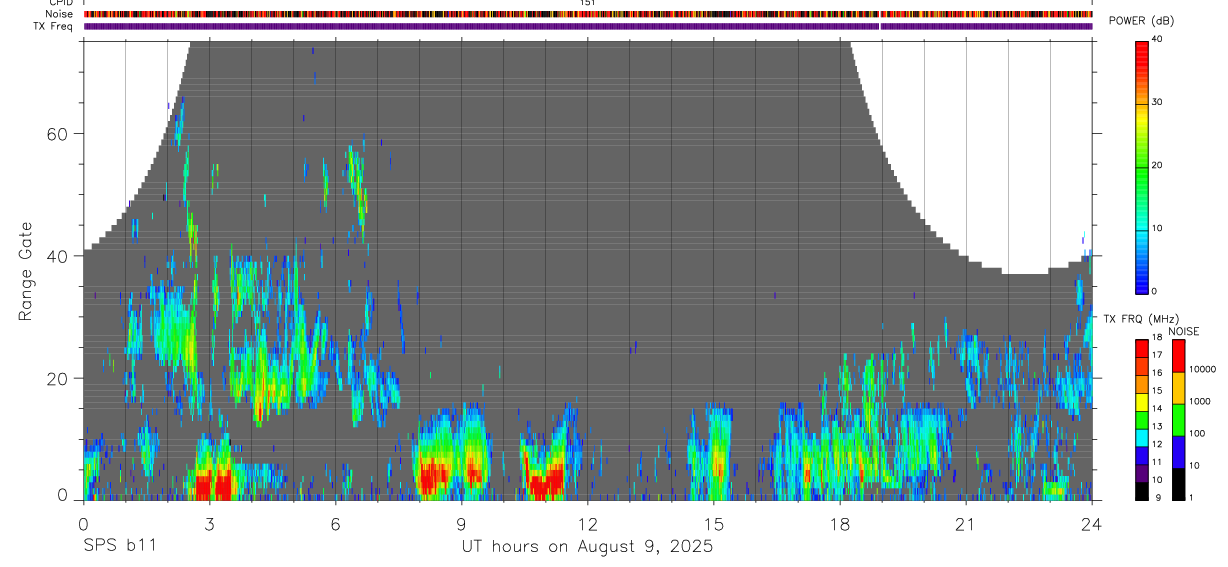Click the x-axis tick label 9
This screenshot has width=1228, height=567.
(461, 523)
